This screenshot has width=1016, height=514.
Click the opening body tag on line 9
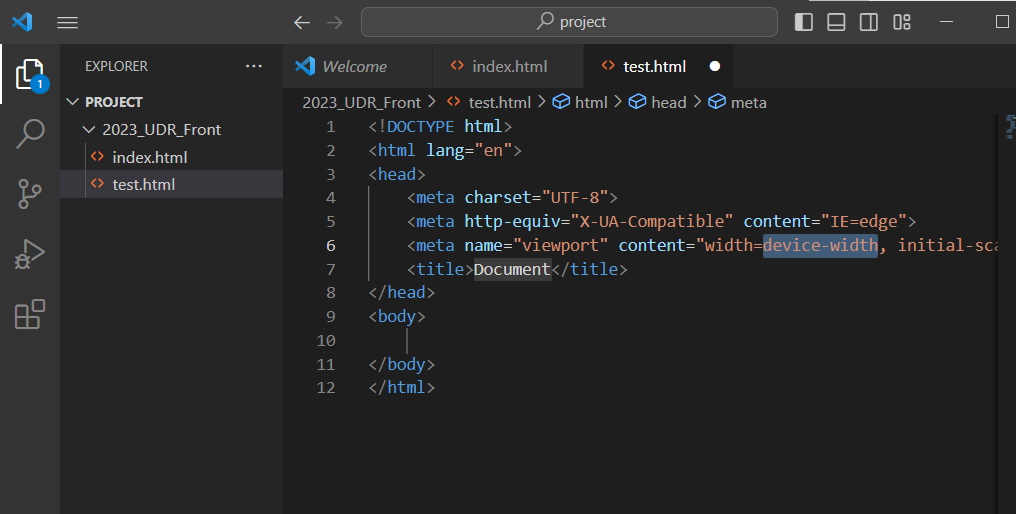point(397,316)
